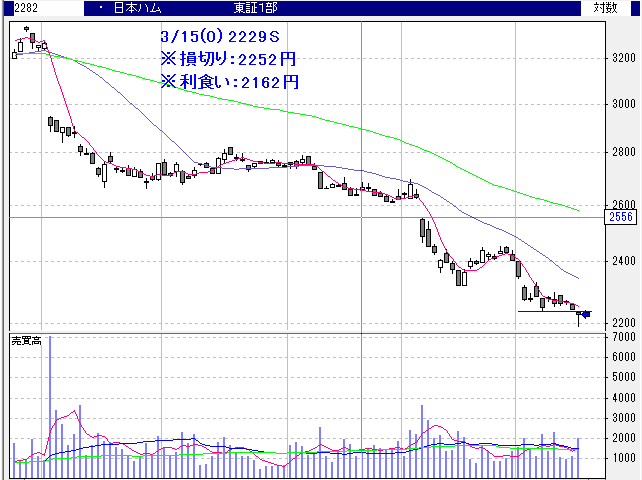Click the 3/15(0) 2229S signal annotation

coord(218,37)
